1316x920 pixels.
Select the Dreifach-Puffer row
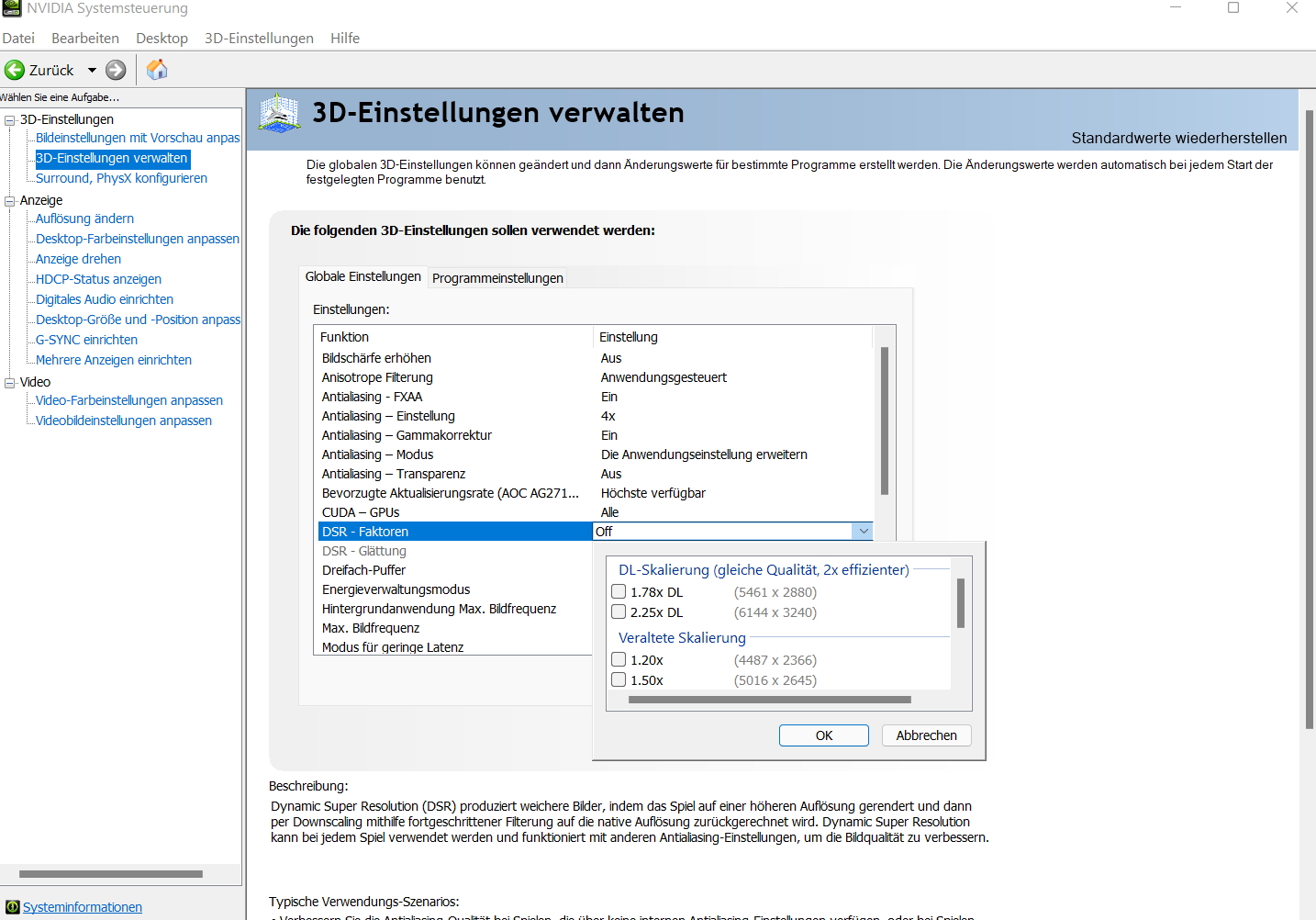[x=455, y=570]
